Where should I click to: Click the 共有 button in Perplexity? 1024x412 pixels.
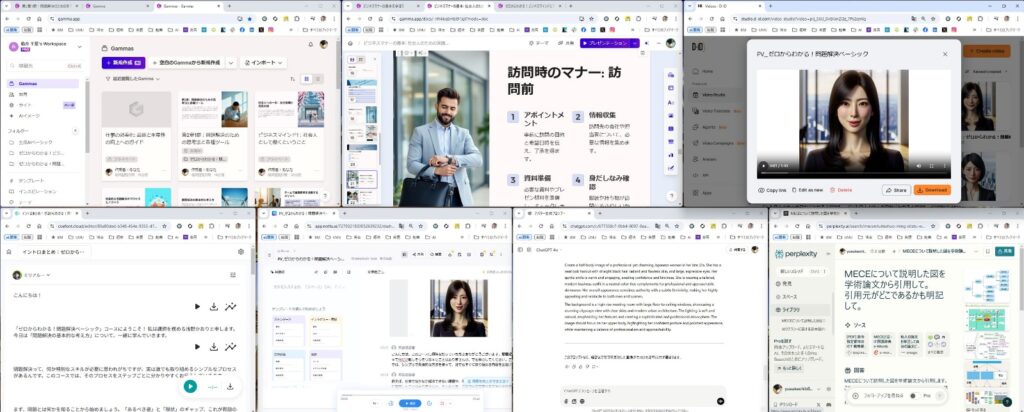click(x=1004, y=251)
